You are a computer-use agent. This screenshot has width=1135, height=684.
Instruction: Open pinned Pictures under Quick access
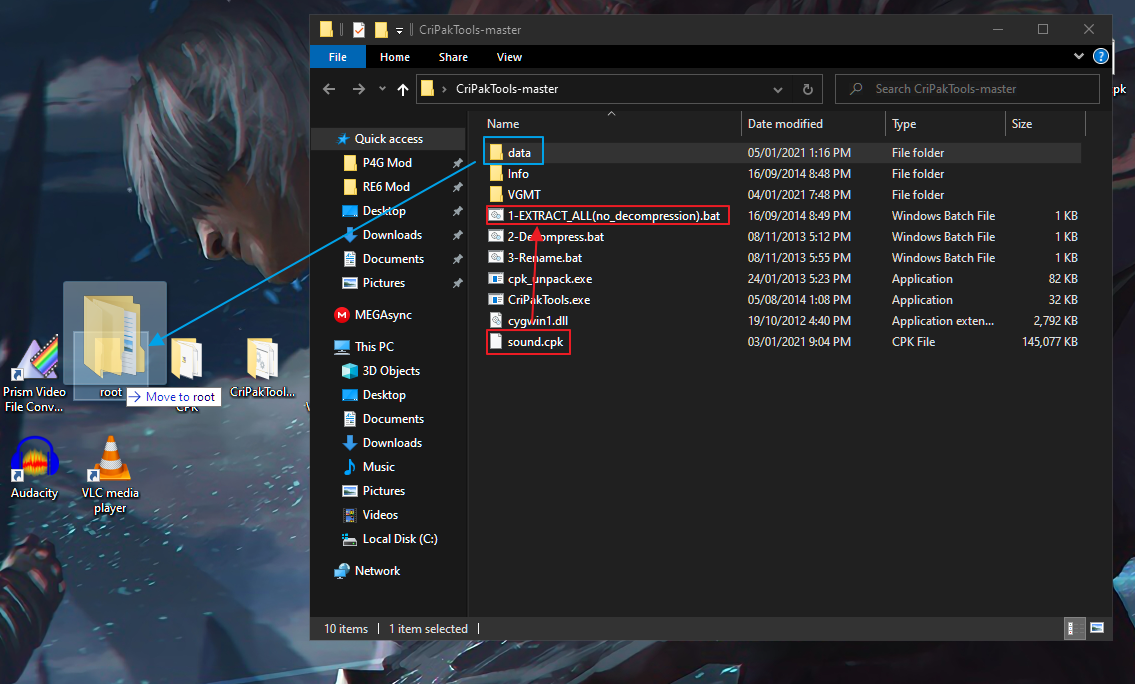384,283
